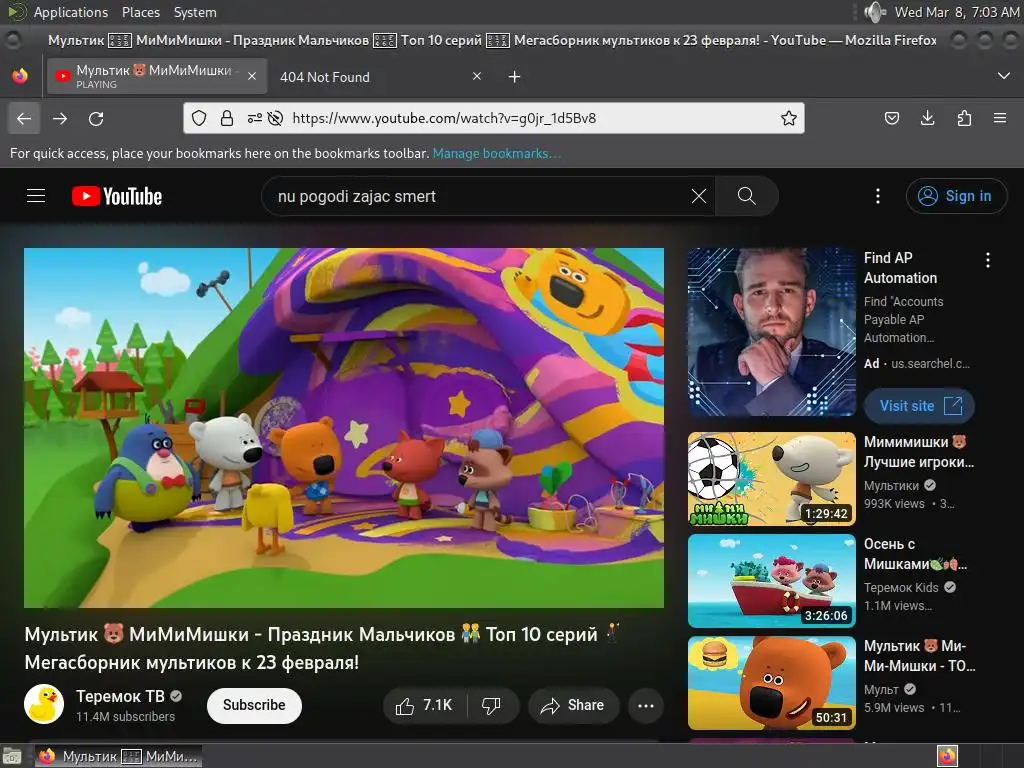This screenshot has height=768, width=1024.
Task: Open the Find AP Automation ad thumbnail
Action: pos(771,332)
